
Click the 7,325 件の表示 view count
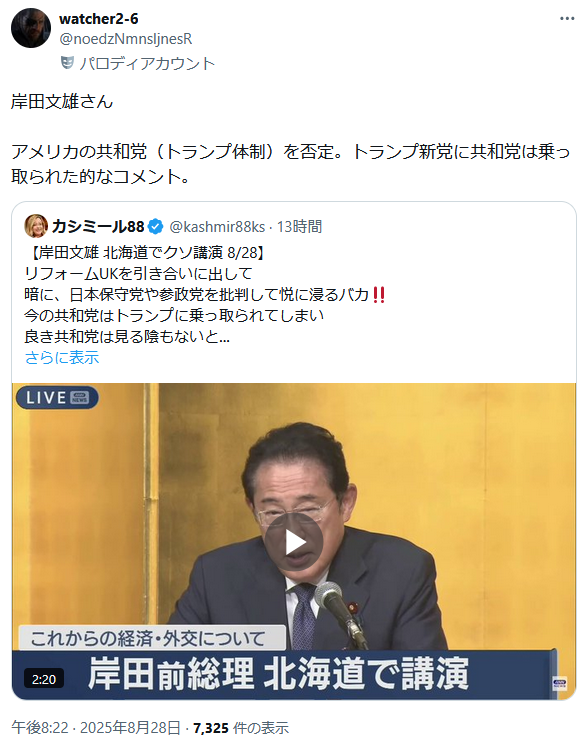tap(241, 727)
